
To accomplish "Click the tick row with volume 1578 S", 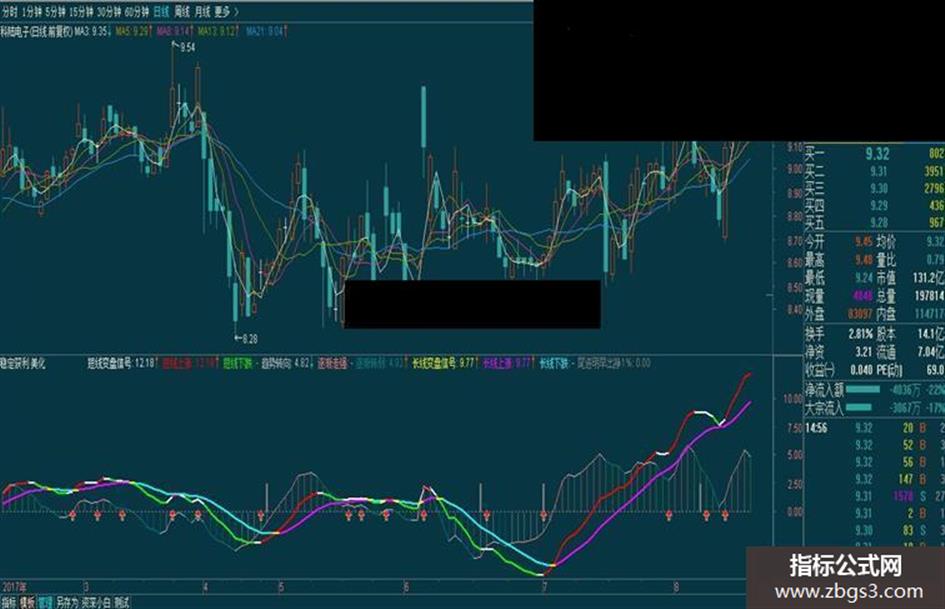I will tap(874, 496).
